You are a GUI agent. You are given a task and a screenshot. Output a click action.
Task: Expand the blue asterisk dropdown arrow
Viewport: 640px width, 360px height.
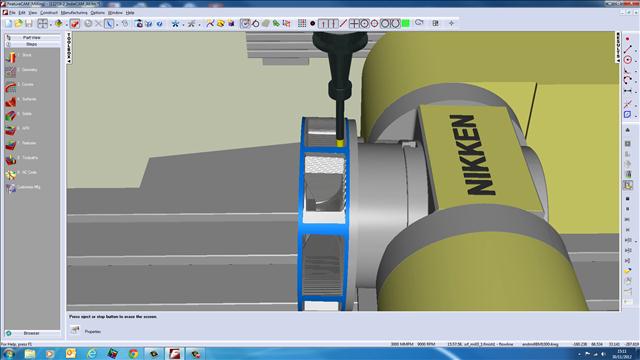(x=183, y=24)
